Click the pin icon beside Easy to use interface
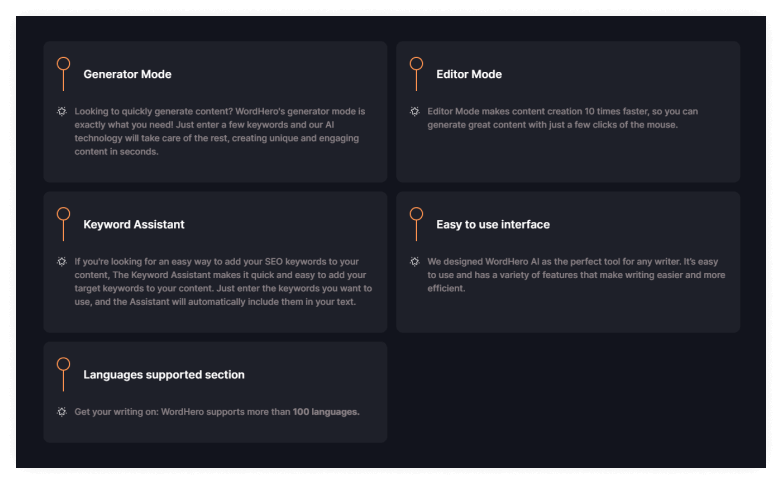The height and width of the screenshot is (484, 782). (416, 224)
